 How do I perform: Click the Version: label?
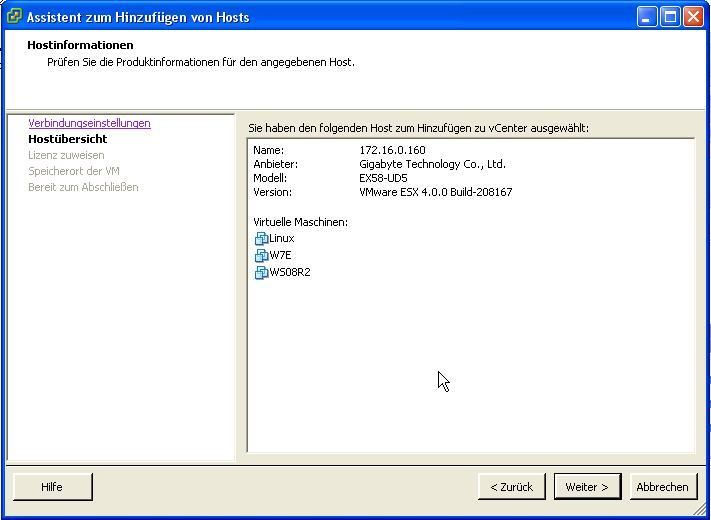273,192
